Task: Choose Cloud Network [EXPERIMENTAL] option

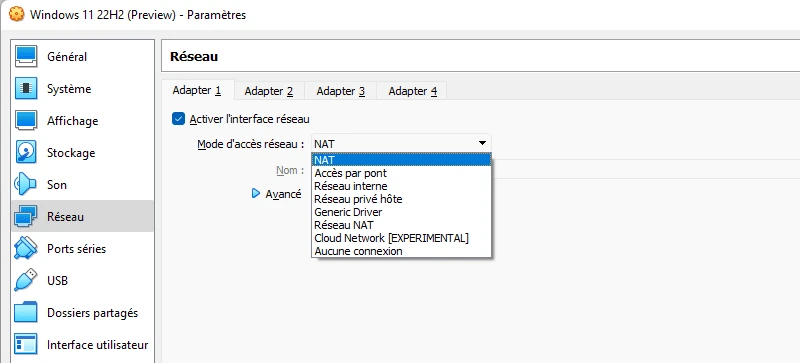Action: 401,238
